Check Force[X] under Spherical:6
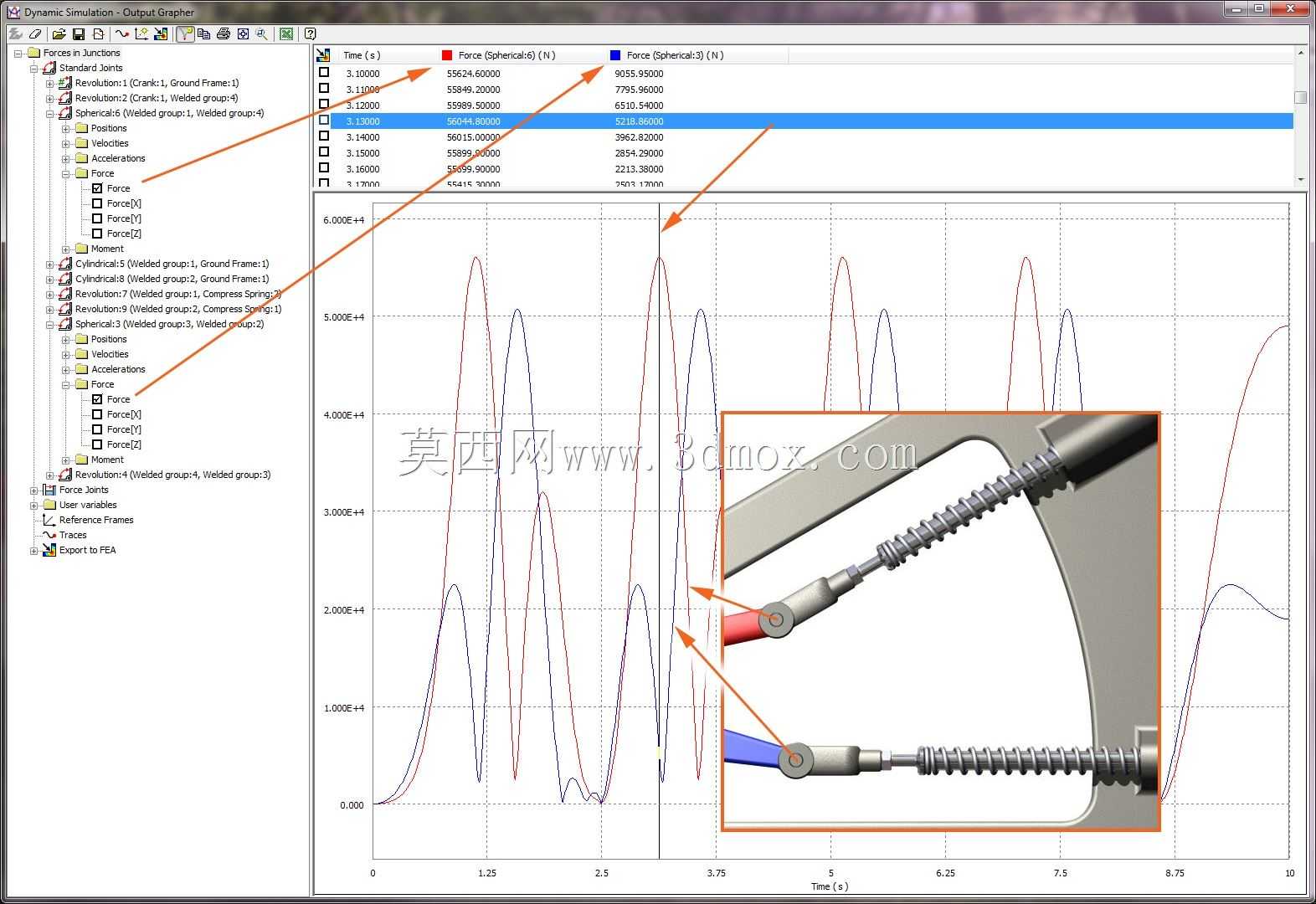Viewport: 1316px width, 904px height. coord(97,203)
